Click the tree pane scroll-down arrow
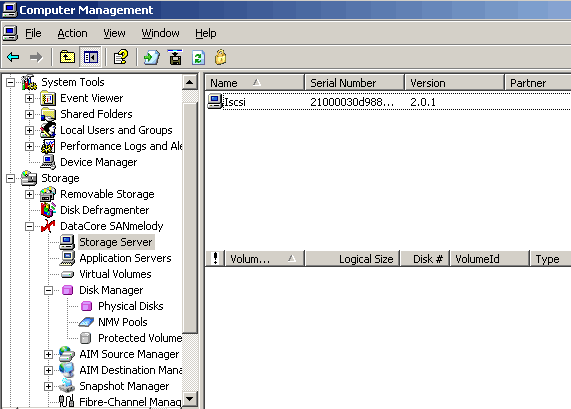Viewport: 571px width, 409px height. (x=189, y=398)
